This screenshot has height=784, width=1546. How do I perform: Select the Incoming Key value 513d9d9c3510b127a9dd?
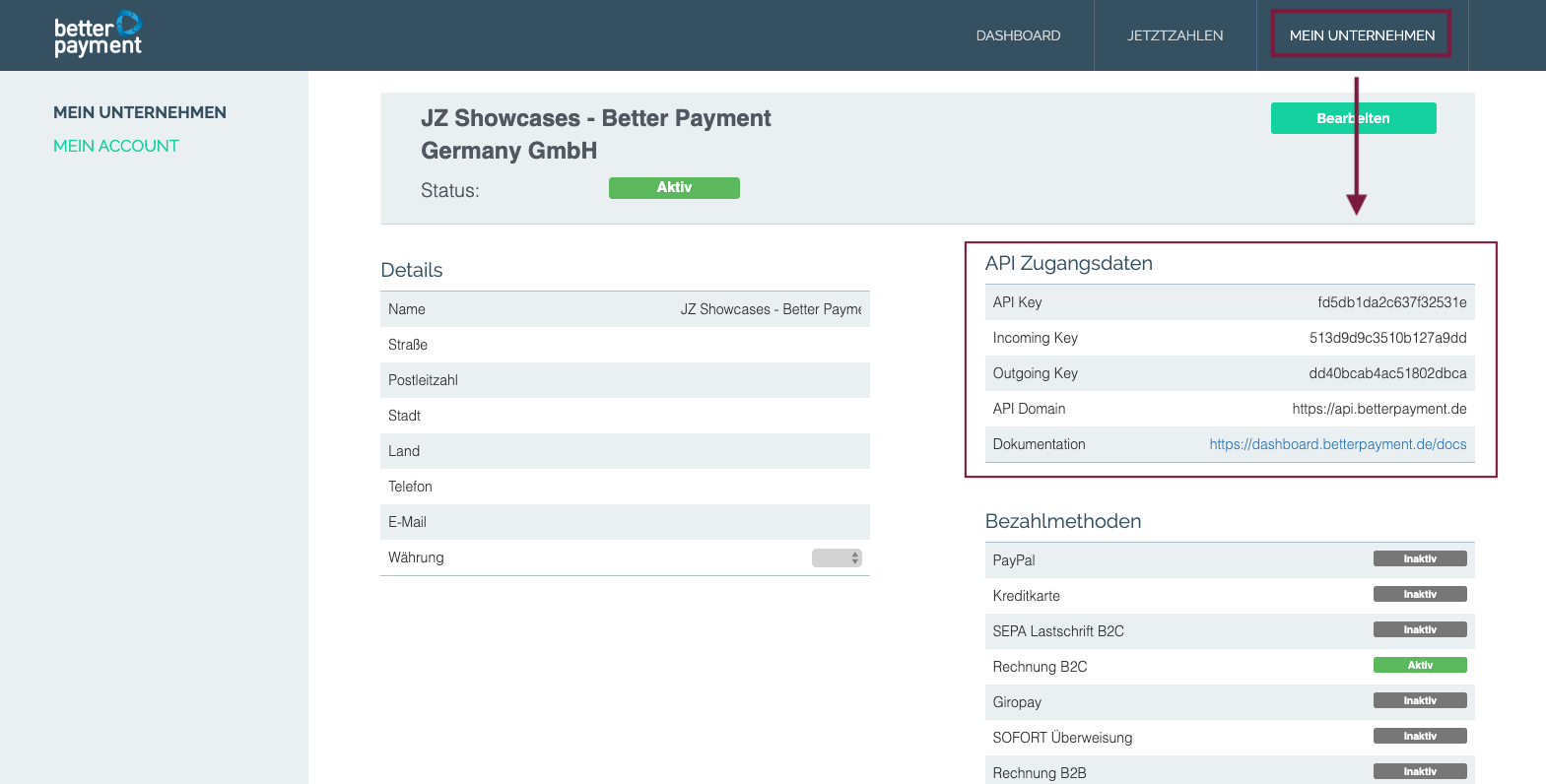pyautogui.click(x=1387, y=338)
